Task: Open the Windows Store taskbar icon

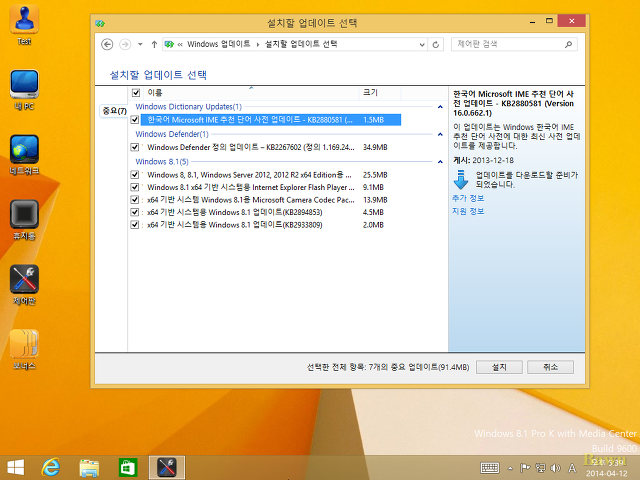Action: click(128, 468)
